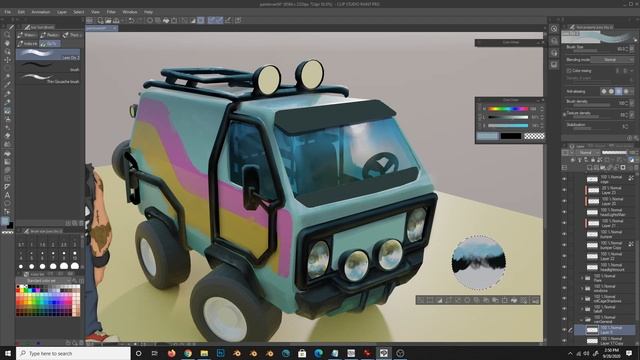Click the Brush density stepper arrows
The image size is (640, 360).
click(628, 103)
